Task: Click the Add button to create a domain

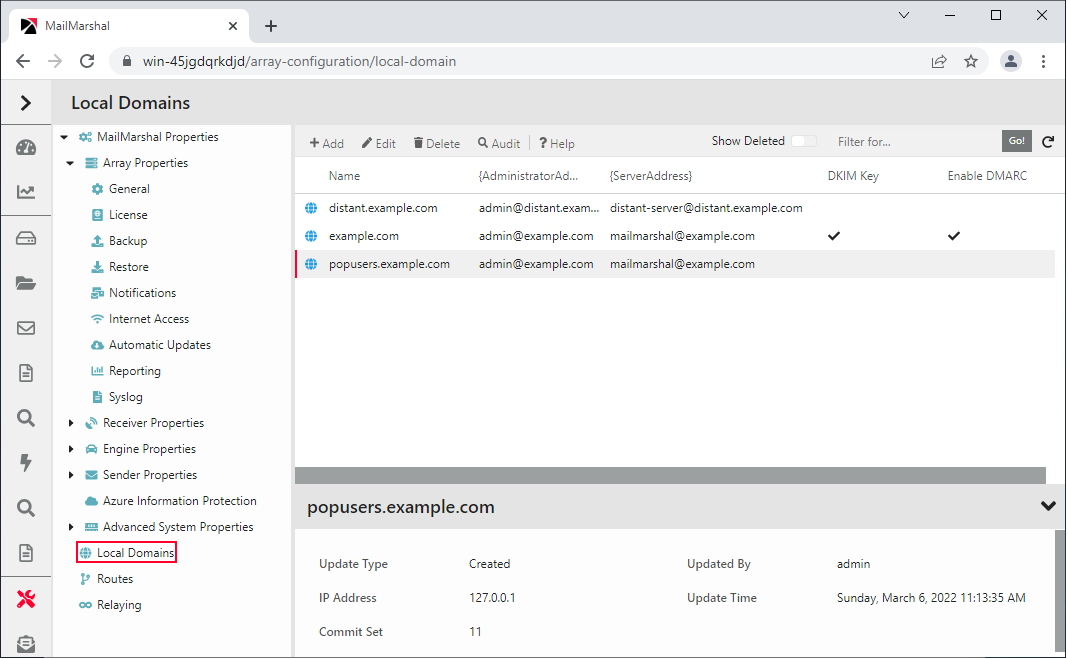Action: pos(326,142)
